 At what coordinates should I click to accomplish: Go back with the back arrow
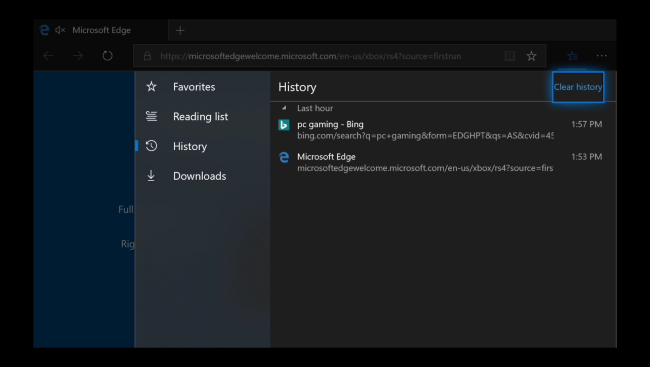pos(49,56)
